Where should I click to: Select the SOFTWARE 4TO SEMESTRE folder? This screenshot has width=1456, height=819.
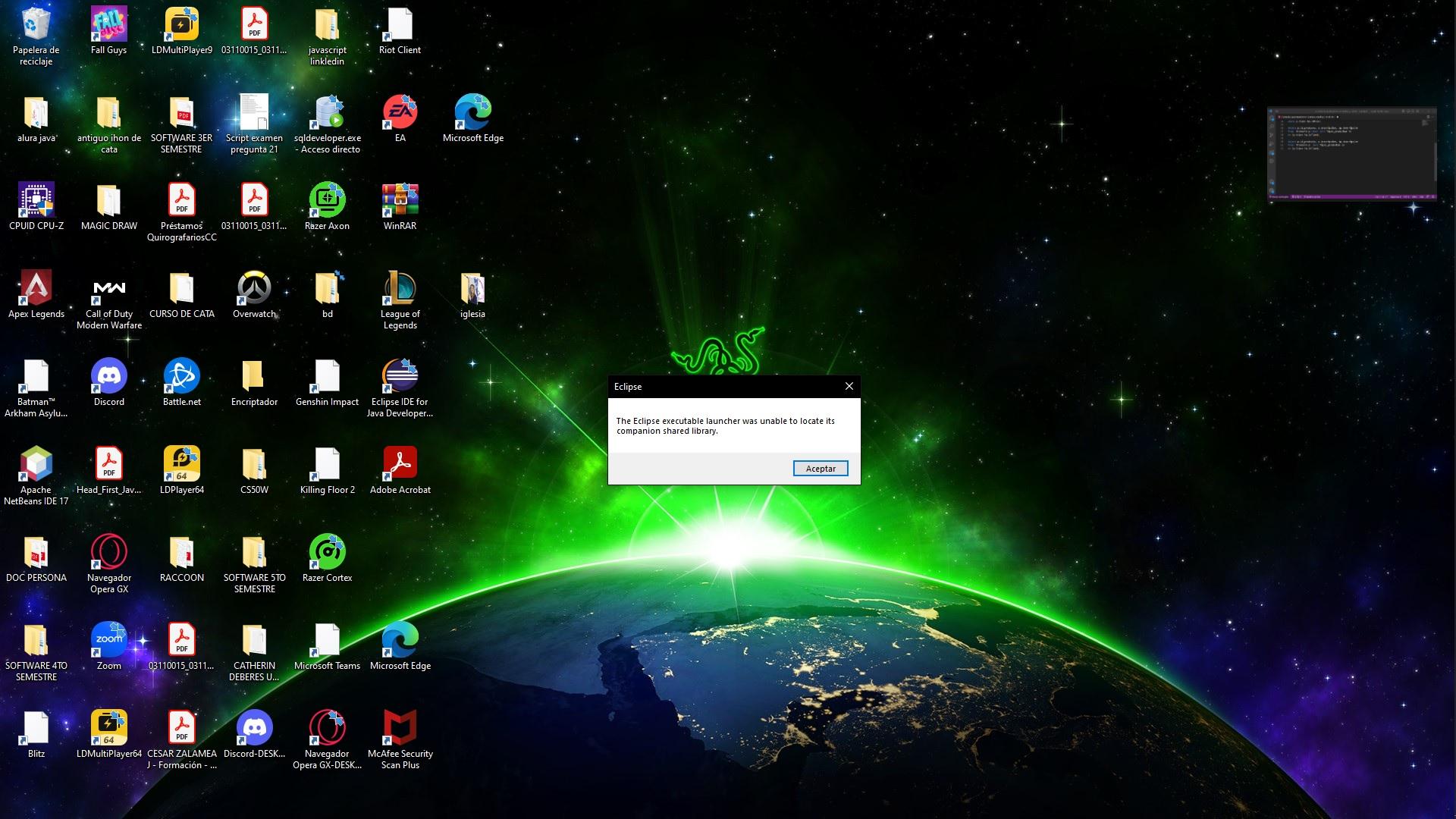point(36,651)
